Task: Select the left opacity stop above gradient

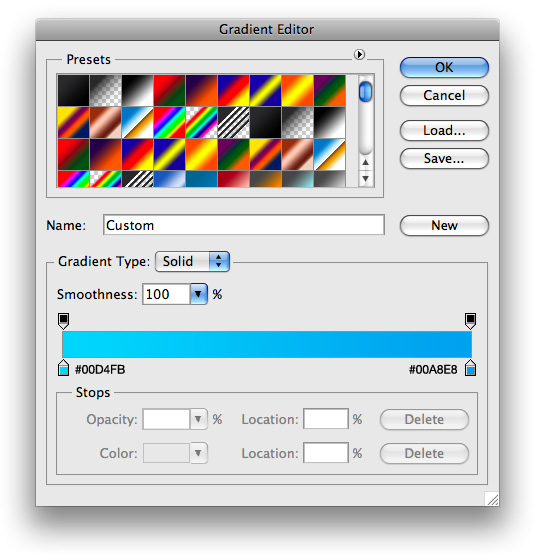Action: click(x=64, y=321)
